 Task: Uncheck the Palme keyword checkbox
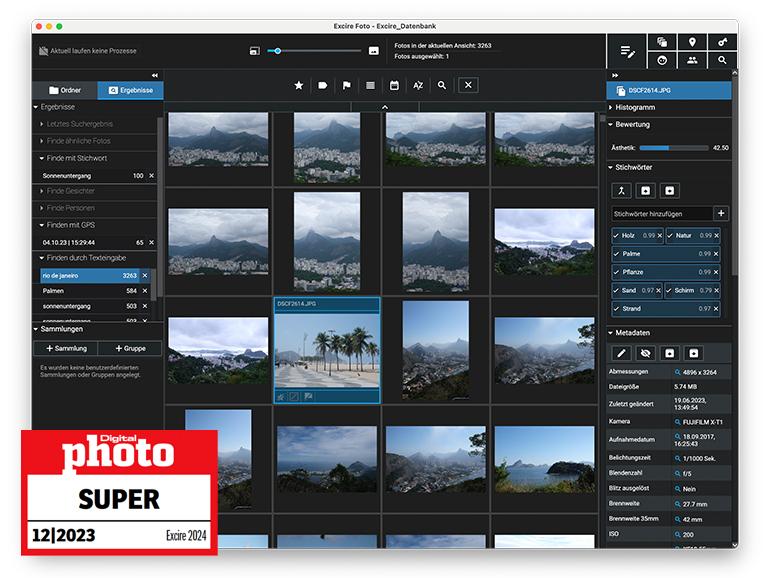(x=616, y=254)
